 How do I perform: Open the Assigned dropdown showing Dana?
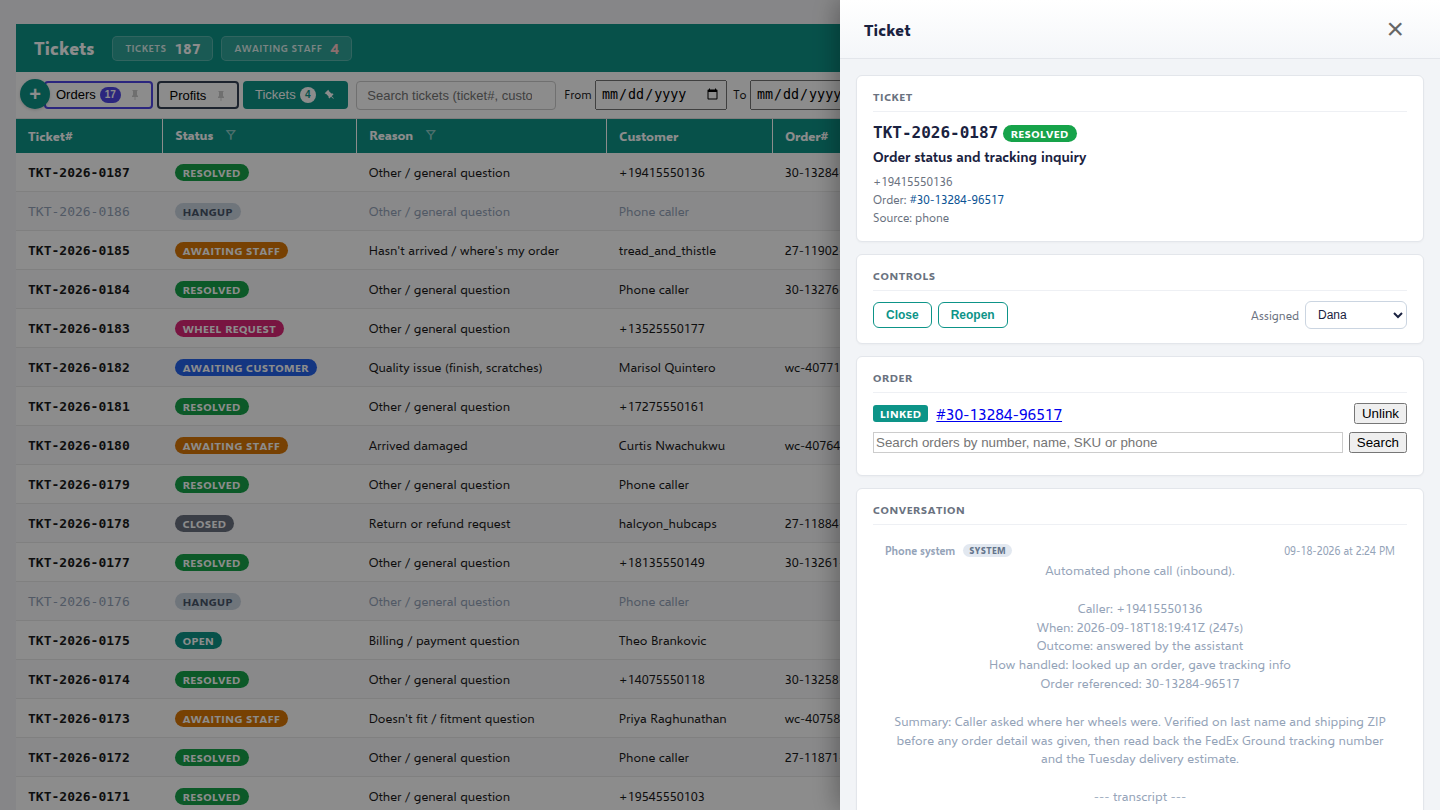click(1356, 315)
